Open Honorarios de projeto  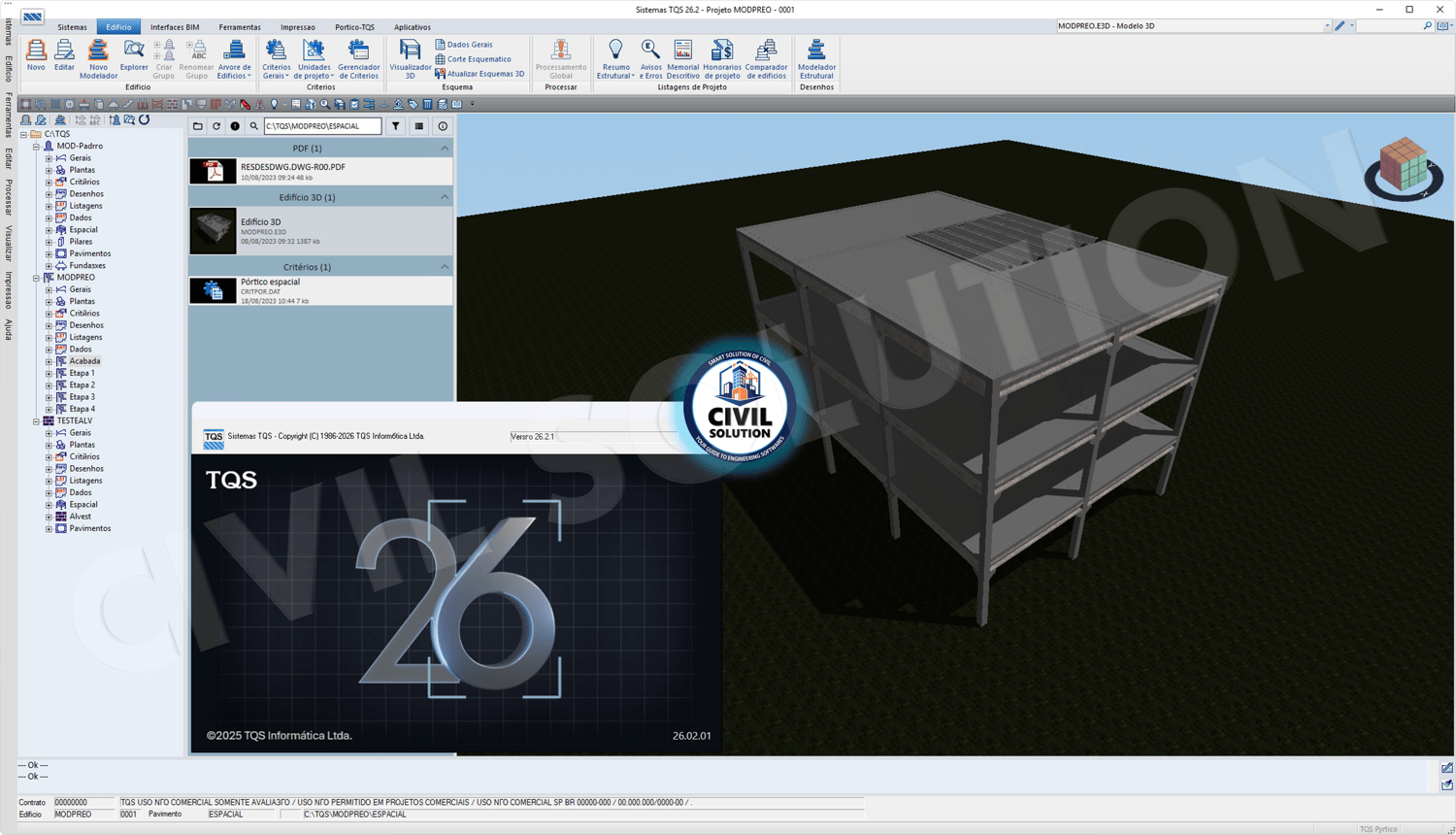(x=722, y=59)
